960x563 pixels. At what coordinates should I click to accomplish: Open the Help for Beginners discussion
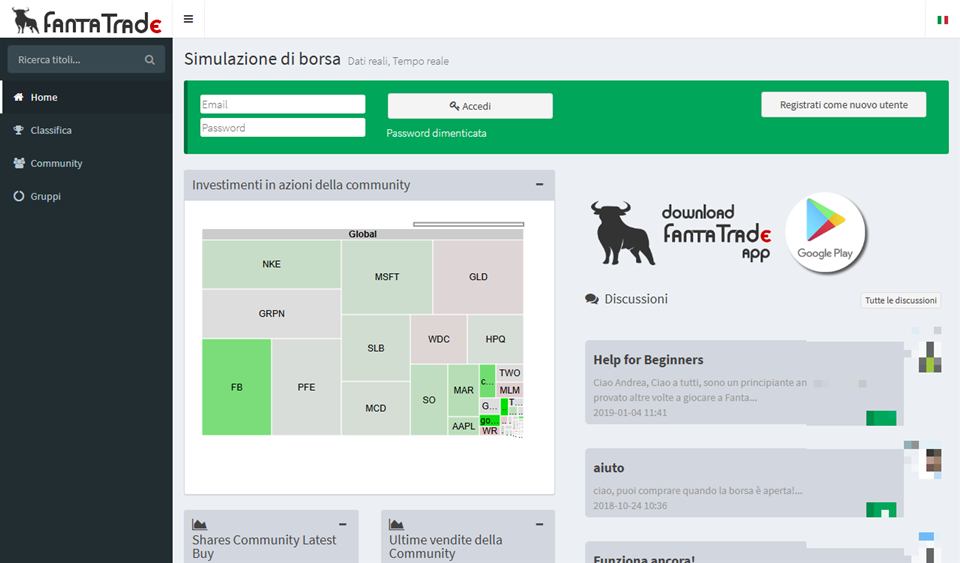pos(648,360)
